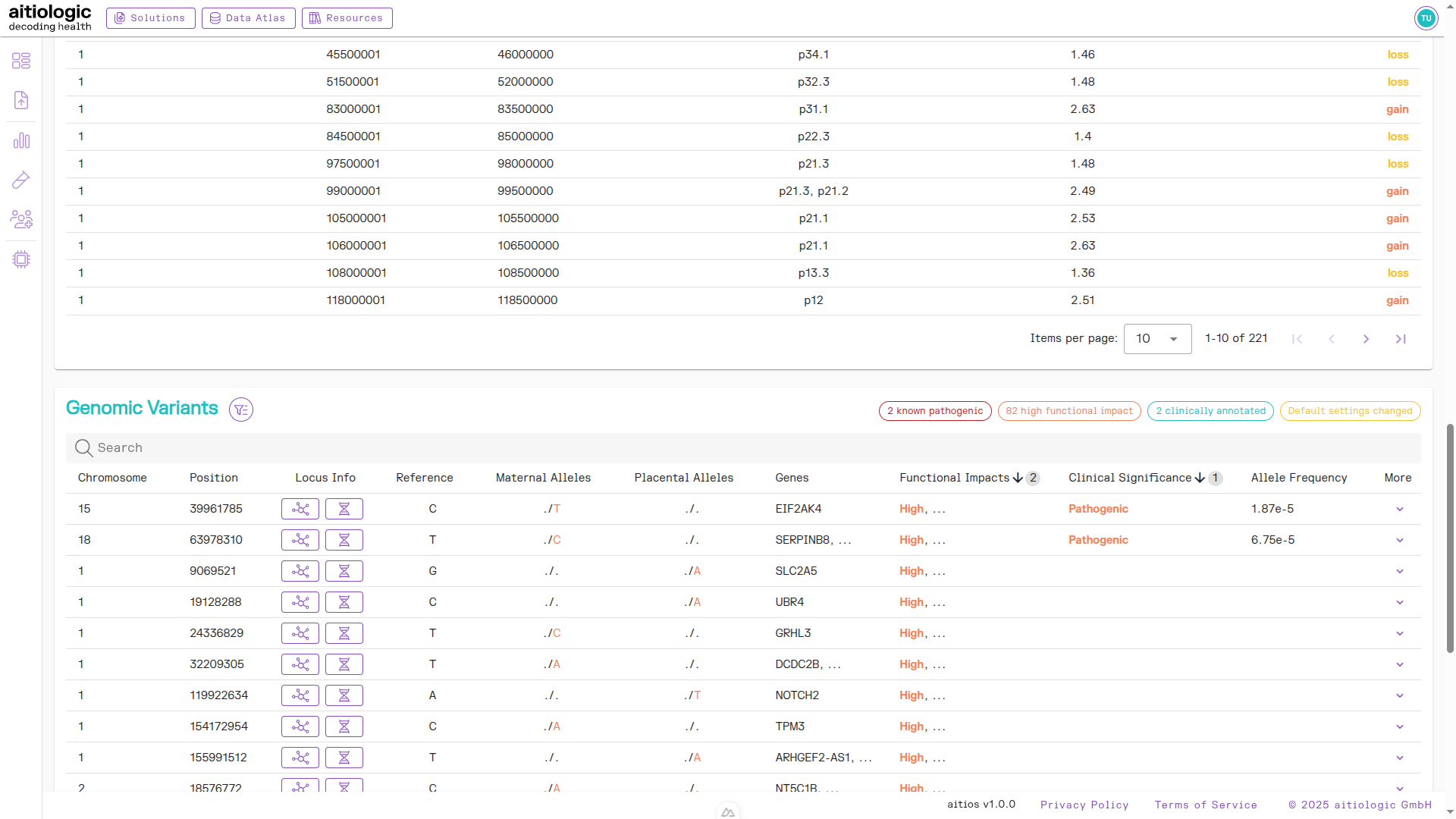The width and height of the screenshot is (1456, 819).
Task: Toggle the '82 high functional impact' chip
Action: [x=1068, y=411]
